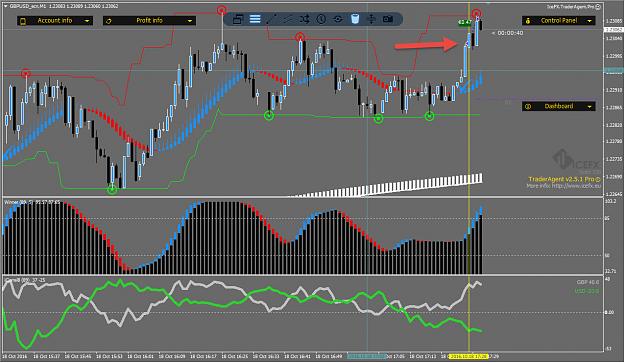
Task: Click the yellow highlighted date on time axis
Action: click(x=468, y=357)
